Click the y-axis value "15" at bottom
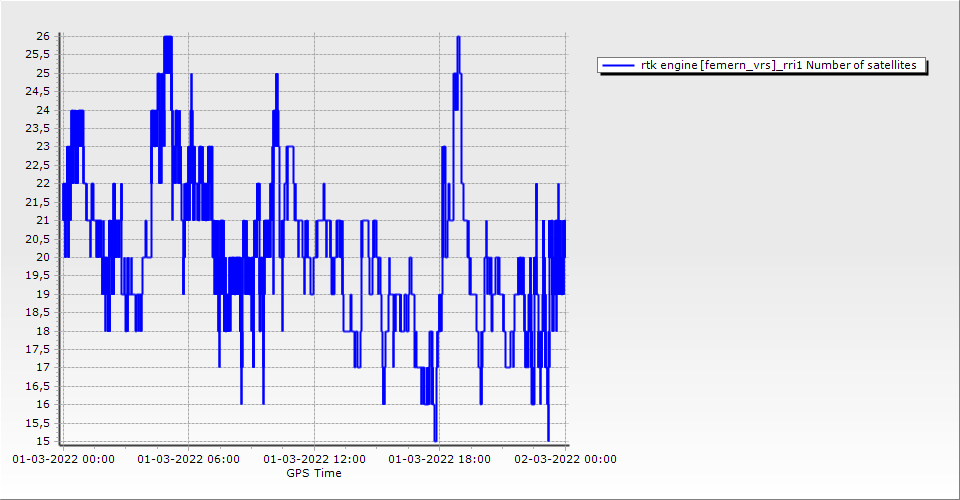Viewport: 960px width, 500px height. (42, 441)
